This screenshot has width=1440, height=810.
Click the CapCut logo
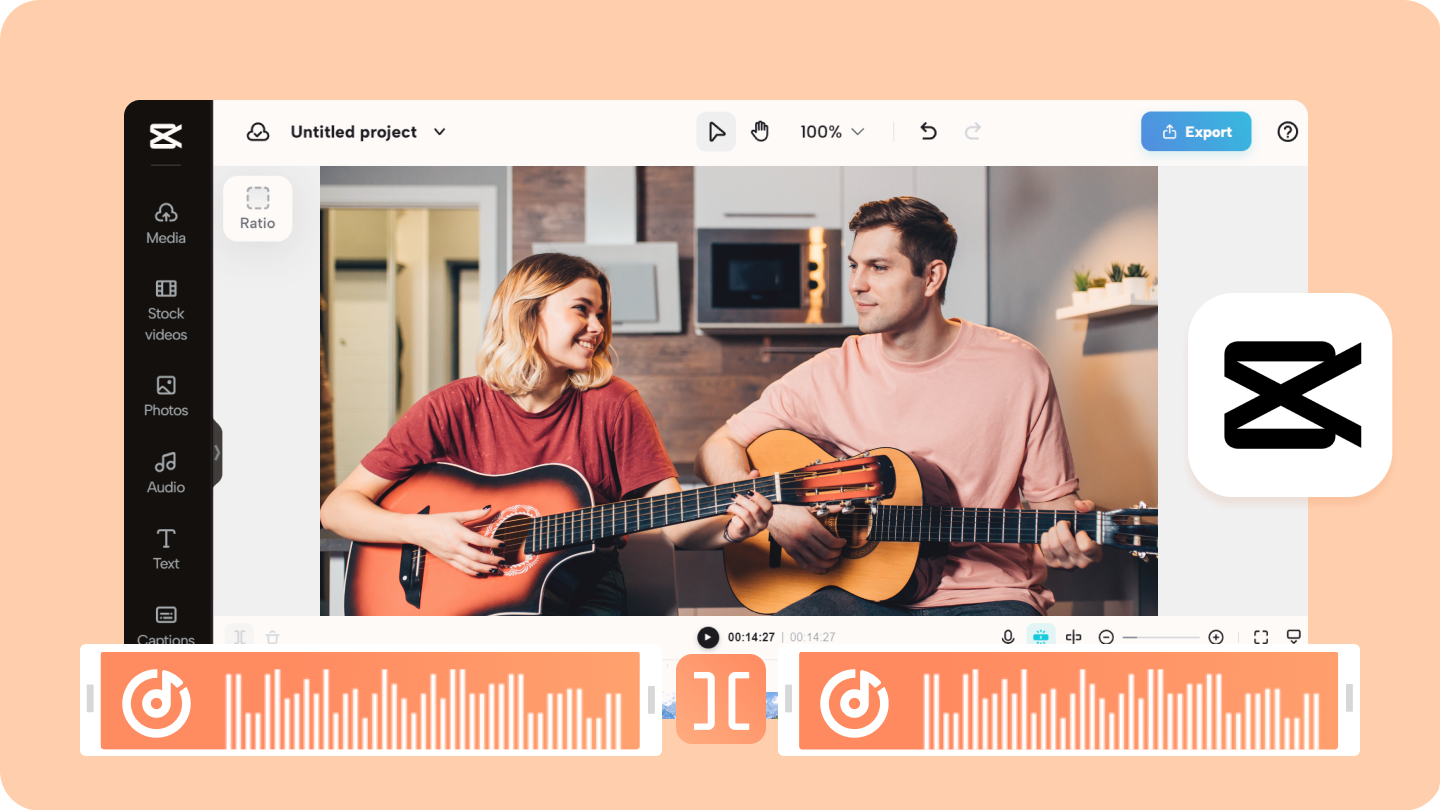tap(168, 137)
